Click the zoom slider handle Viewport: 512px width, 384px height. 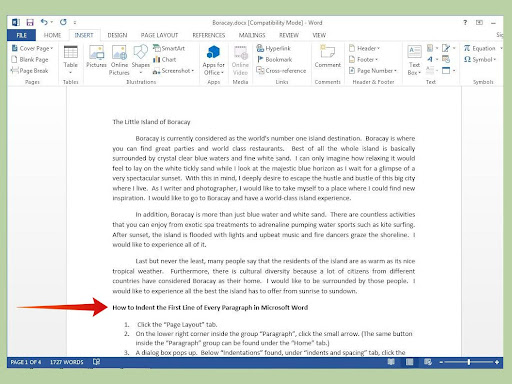click(x=469, y=362)
